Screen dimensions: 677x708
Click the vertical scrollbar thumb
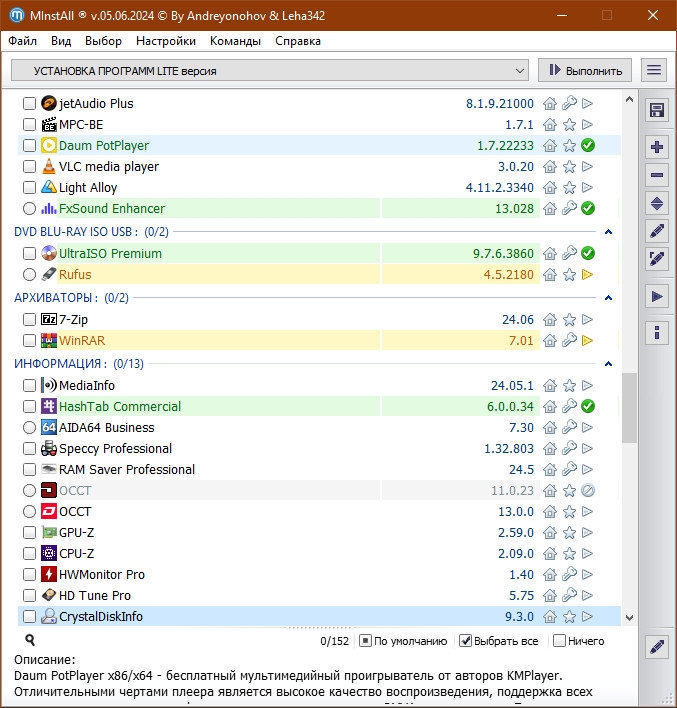pyautogui.click(x=629, y=408)
